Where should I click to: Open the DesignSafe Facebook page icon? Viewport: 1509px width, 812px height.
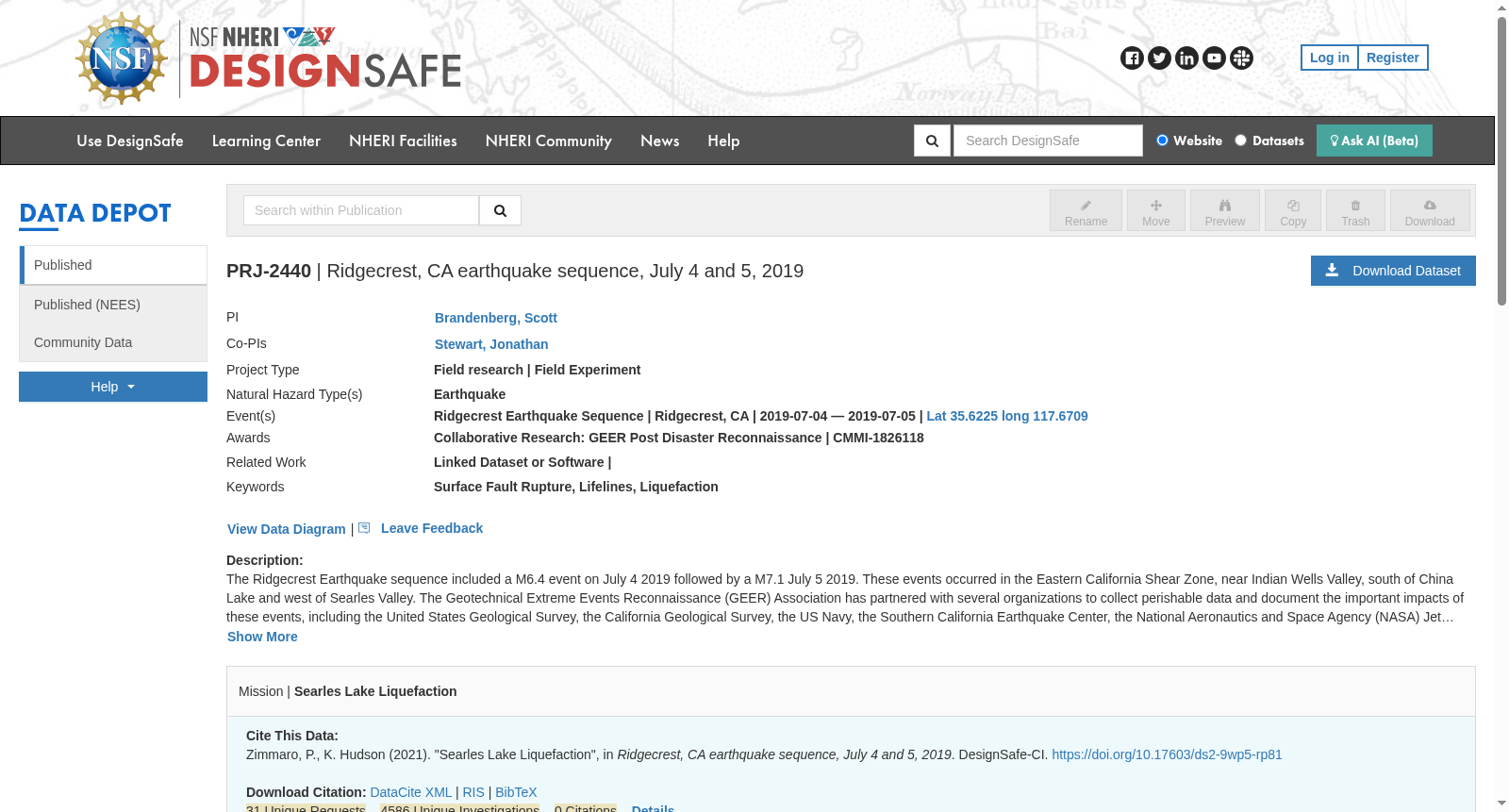1132,58
